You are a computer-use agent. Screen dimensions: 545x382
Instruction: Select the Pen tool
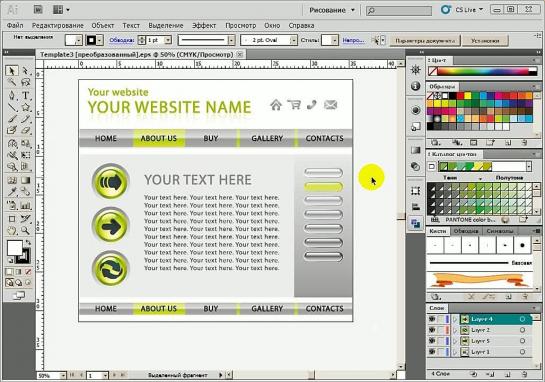[x=12, y=95]
